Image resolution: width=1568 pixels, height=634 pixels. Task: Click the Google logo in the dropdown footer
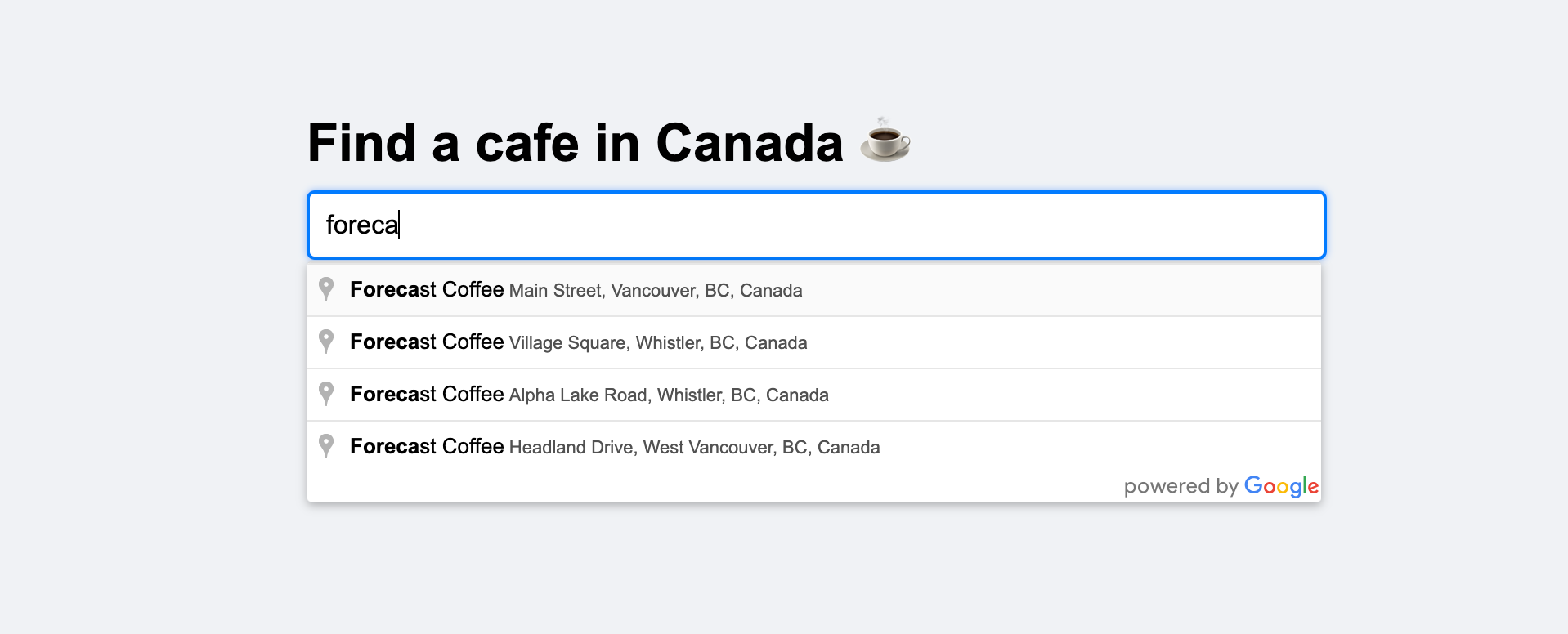1280,485
